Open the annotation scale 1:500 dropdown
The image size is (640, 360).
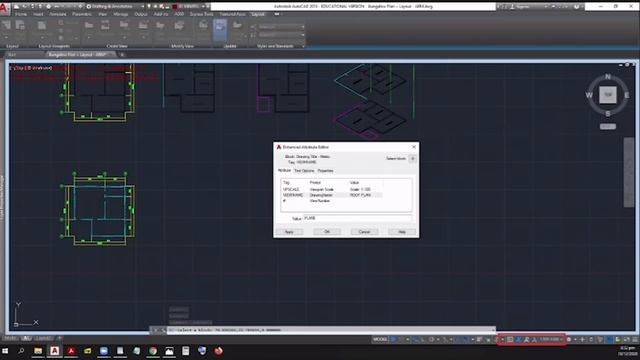(x=551, y=340)
